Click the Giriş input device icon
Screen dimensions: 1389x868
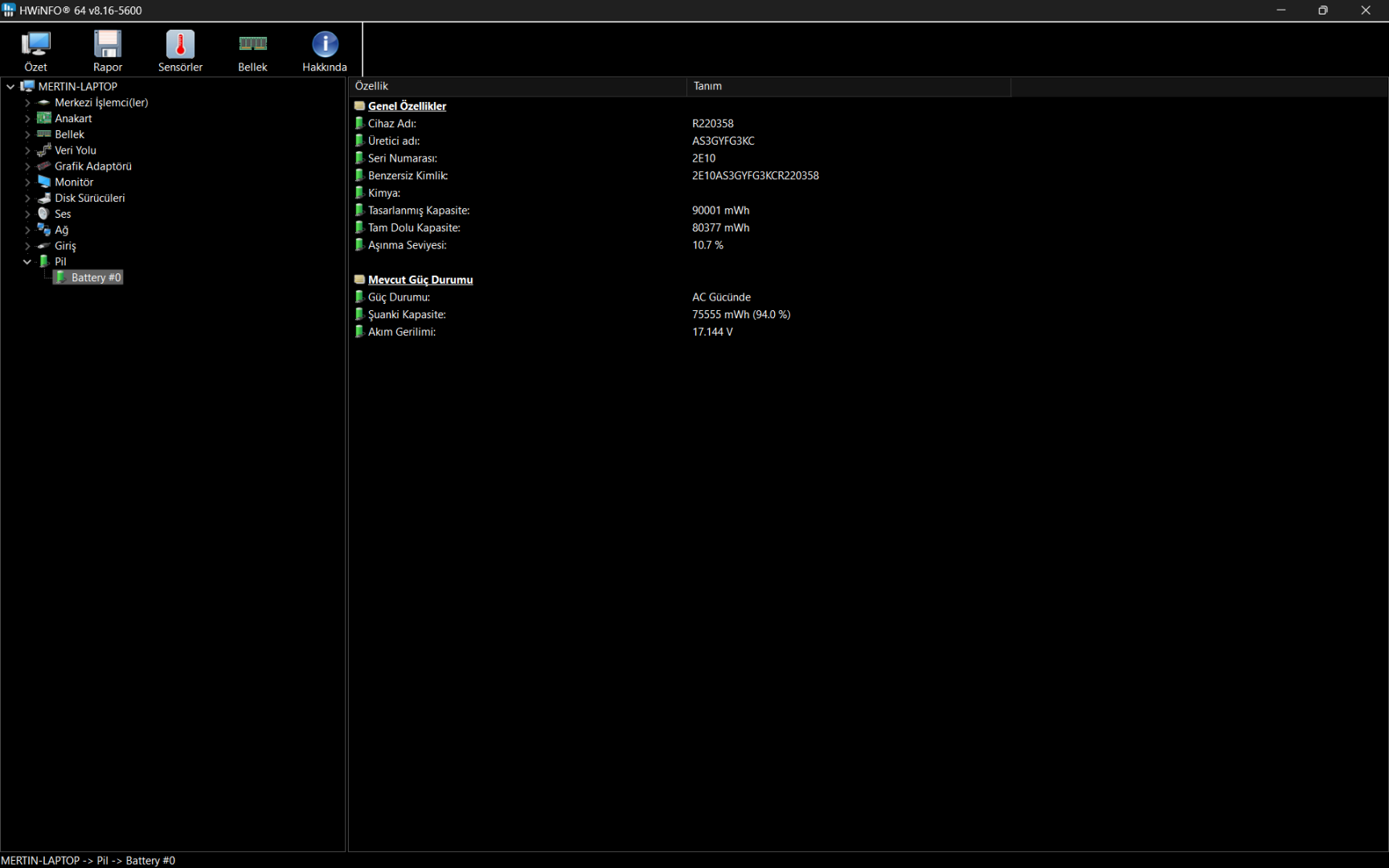[44, 246]
